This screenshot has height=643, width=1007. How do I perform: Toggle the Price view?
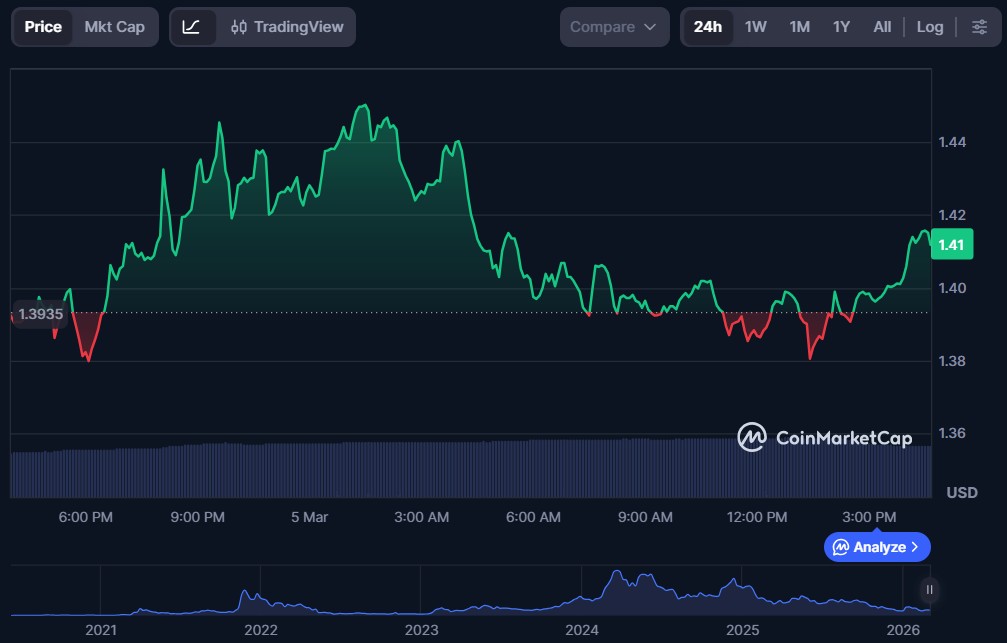43,27
